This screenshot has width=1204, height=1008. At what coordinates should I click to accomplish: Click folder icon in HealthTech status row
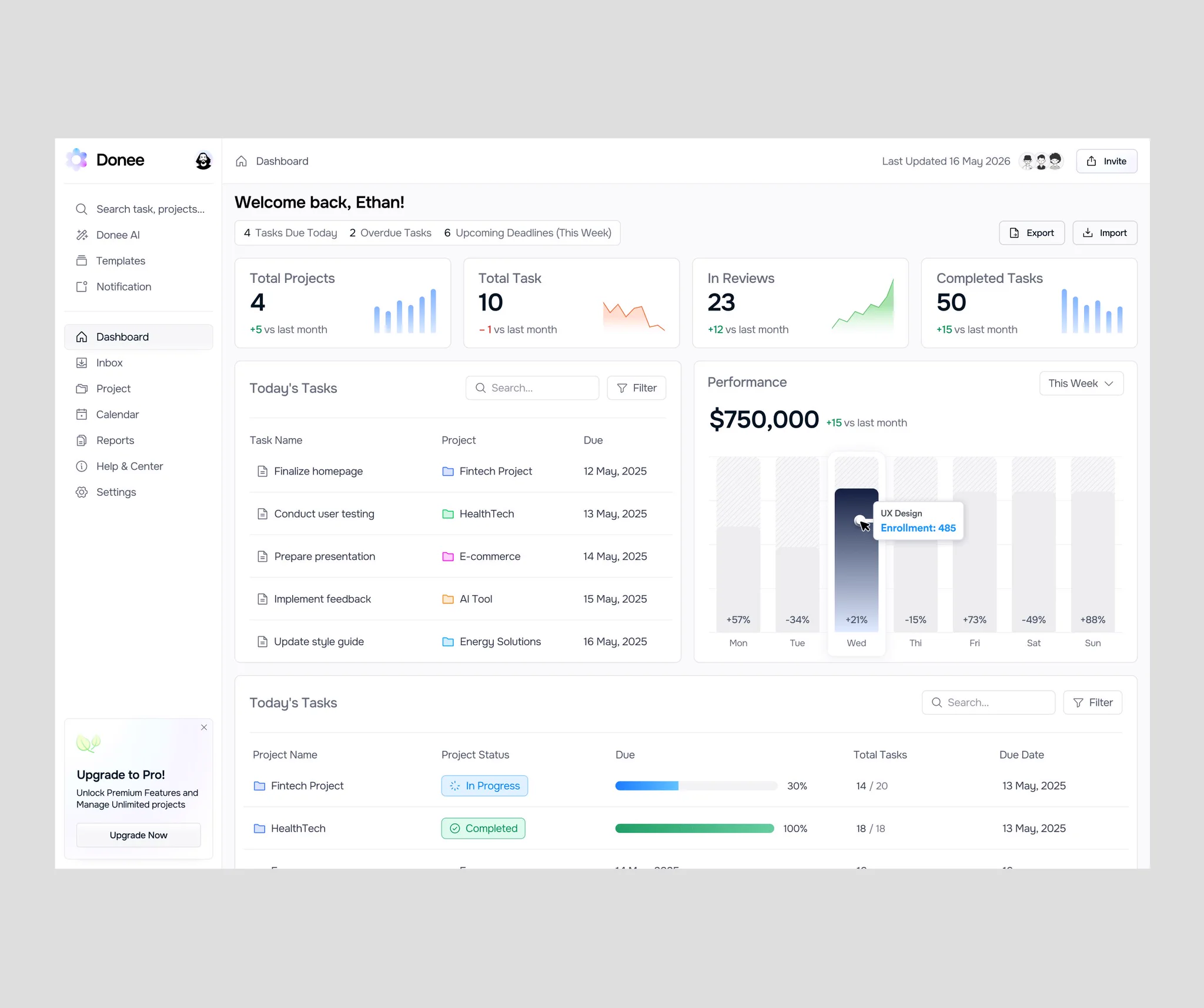click(x=259, y=829)
